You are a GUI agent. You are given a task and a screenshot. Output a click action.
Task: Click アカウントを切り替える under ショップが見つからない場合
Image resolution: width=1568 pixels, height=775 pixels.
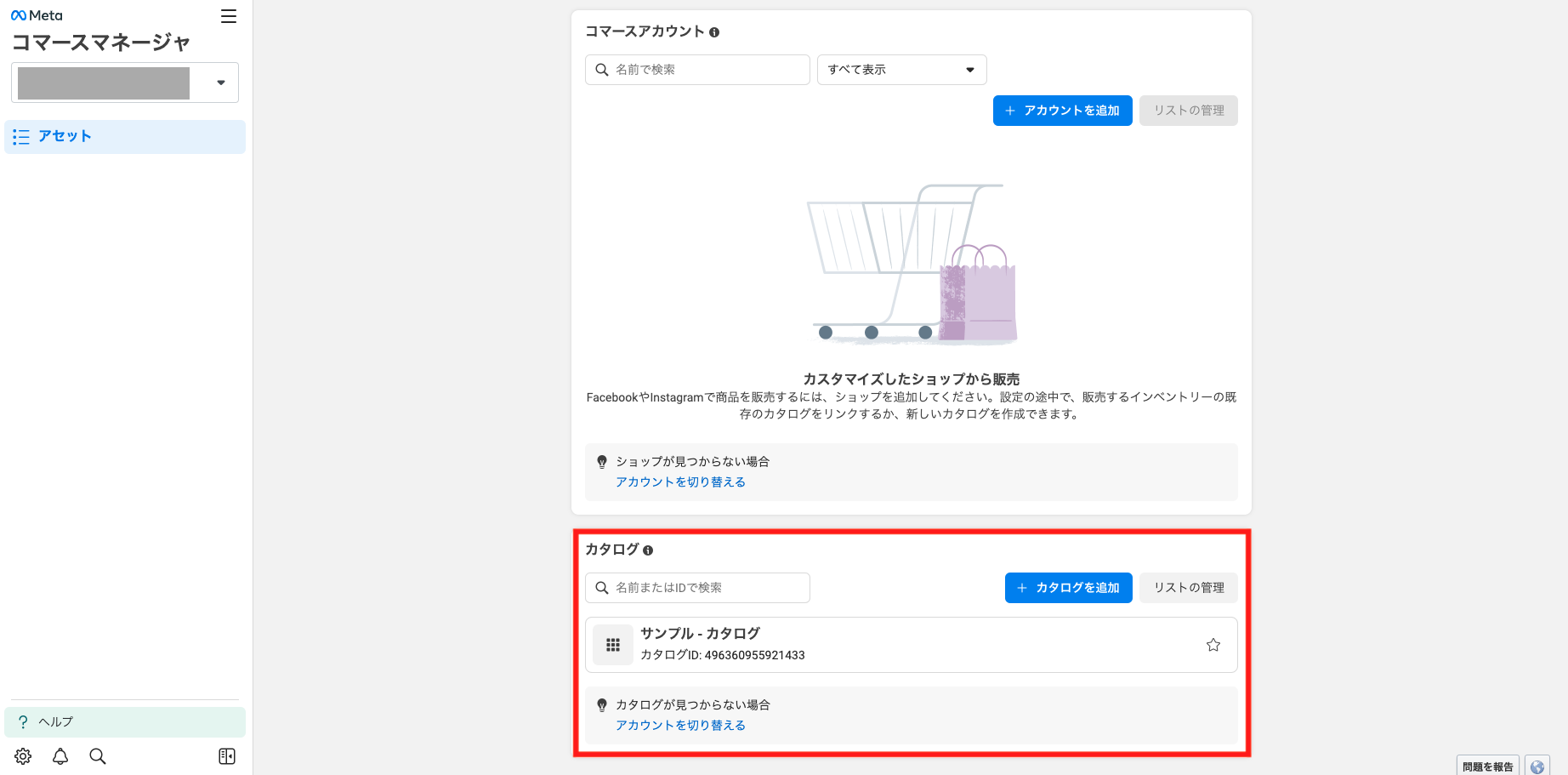pyautogui.click(x=680, y=482)
